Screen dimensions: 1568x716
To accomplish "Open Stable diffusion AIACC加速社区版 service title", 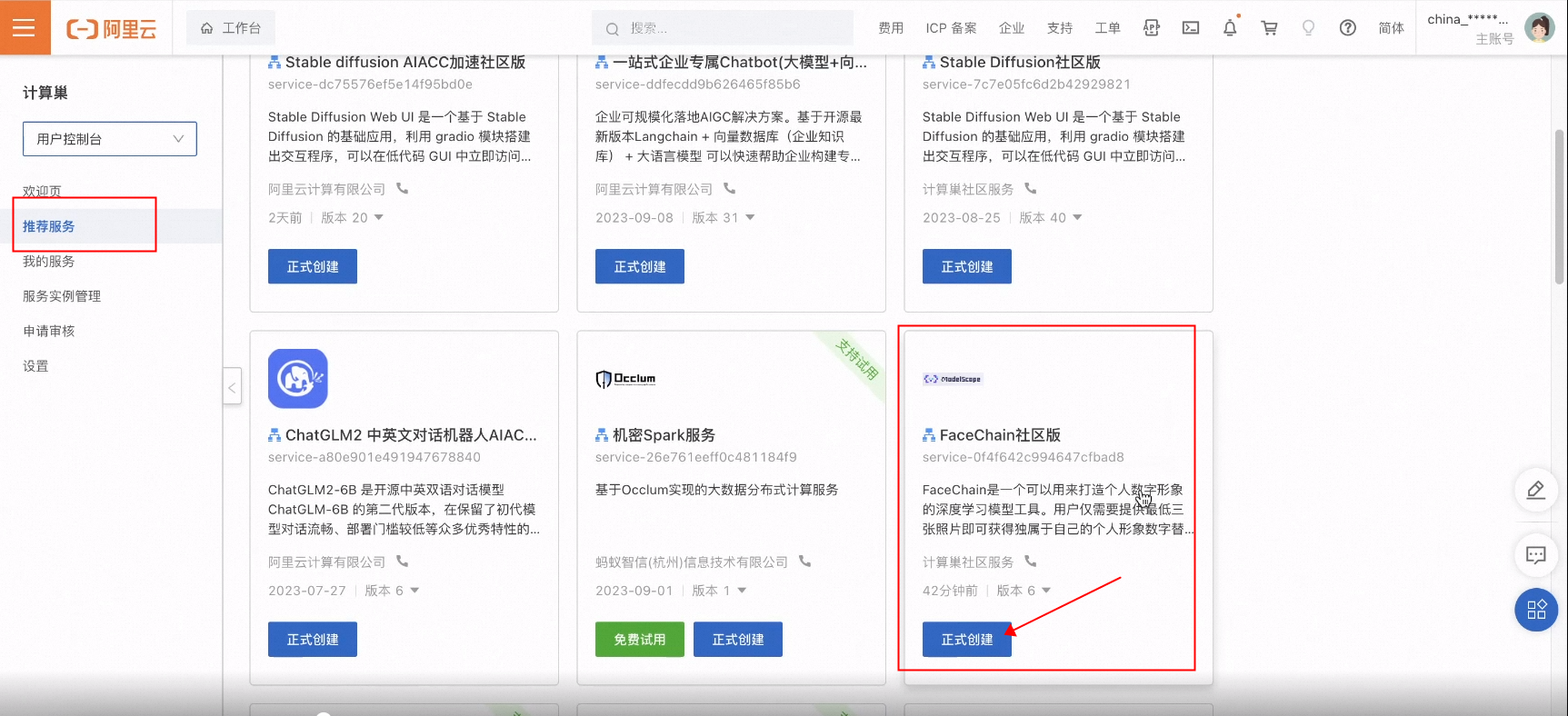I will coord(405,62).
